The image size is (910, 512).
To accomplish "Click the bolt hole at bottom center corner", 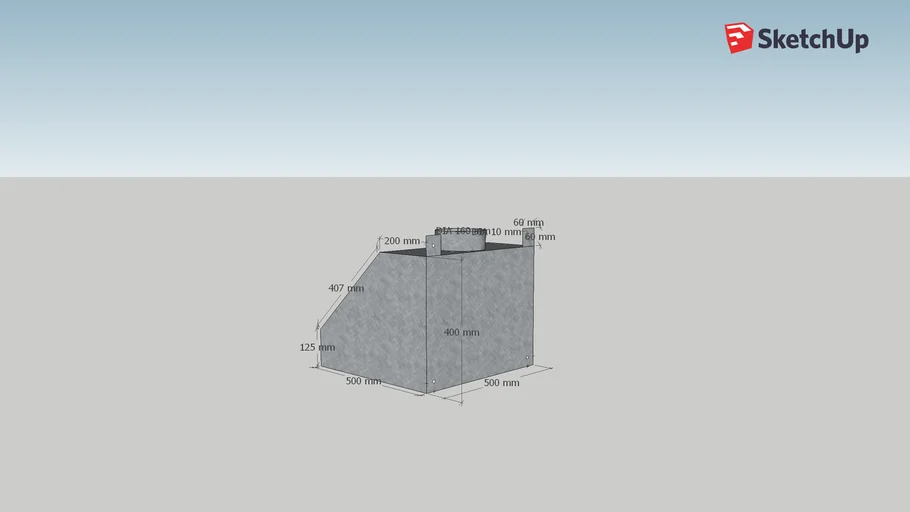I will pyautogui.click(x=433, y=382).
